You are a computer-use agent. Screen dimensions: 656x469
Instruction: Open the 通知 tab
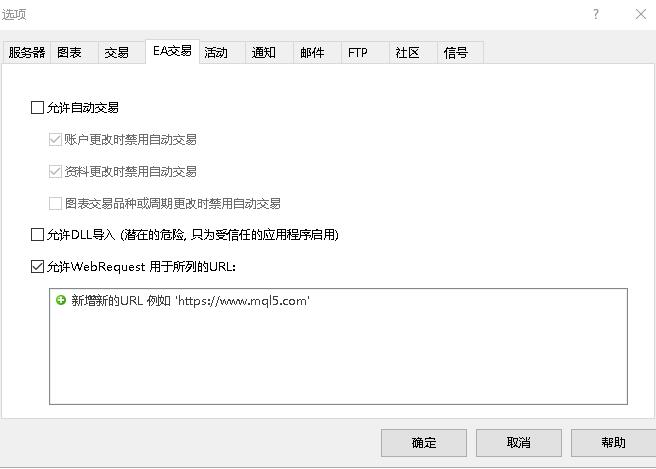pos(269,53)
